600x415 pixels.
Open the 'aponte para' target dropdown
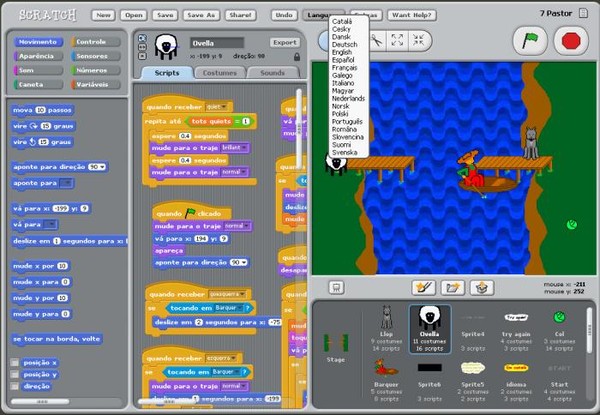(66, 183)
